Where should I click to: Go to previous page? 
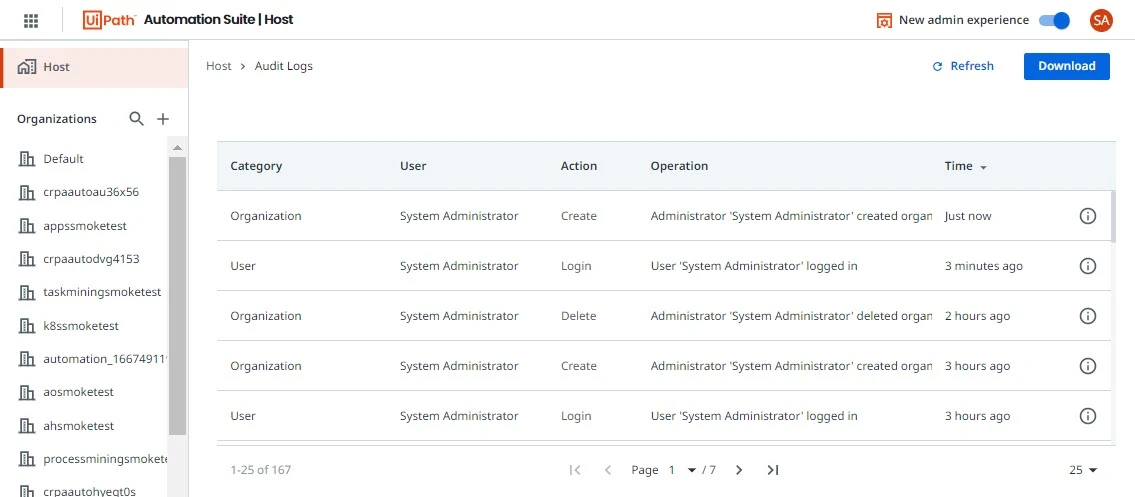coord(608,470)
